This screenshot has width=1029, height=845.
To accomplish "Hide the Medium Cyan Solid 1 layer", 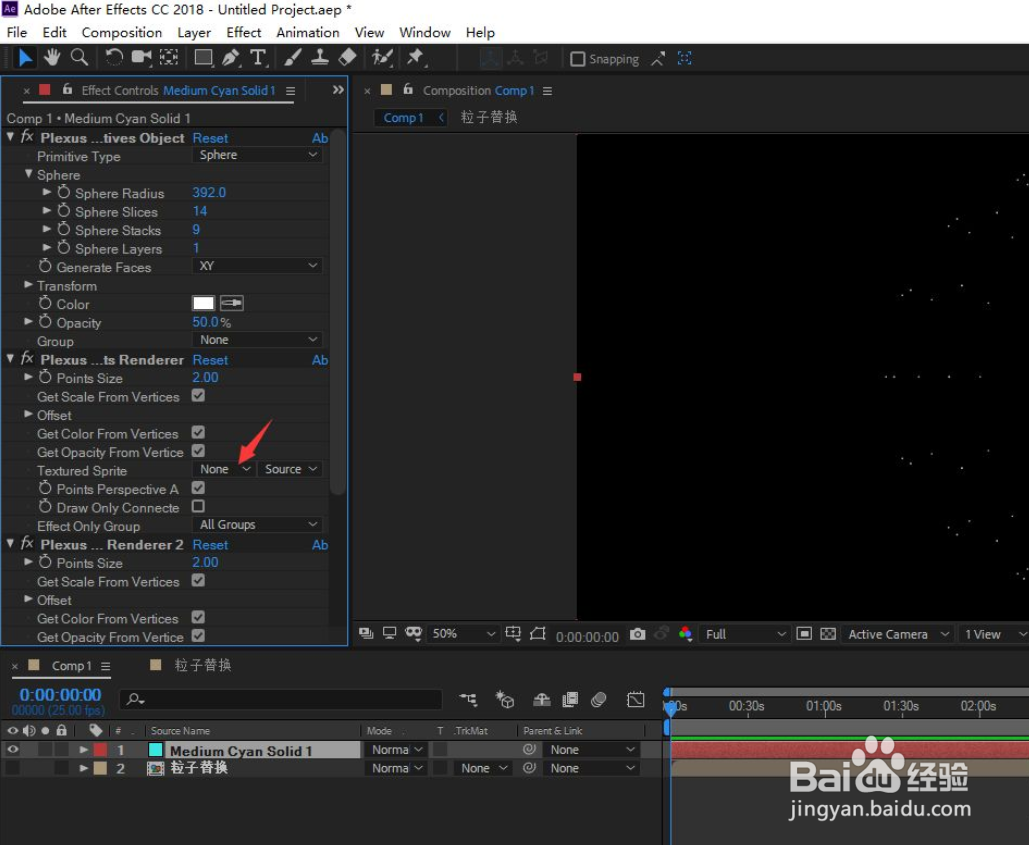I will click(x=12, y=749).
